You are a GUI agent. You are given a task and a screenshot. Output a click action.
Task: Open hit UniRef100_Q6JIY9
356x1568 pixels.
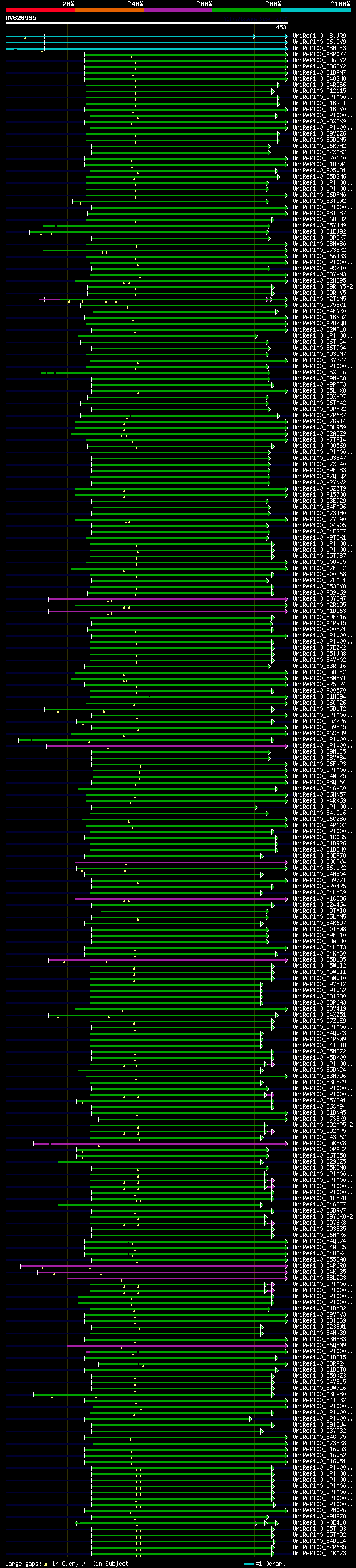319,42
